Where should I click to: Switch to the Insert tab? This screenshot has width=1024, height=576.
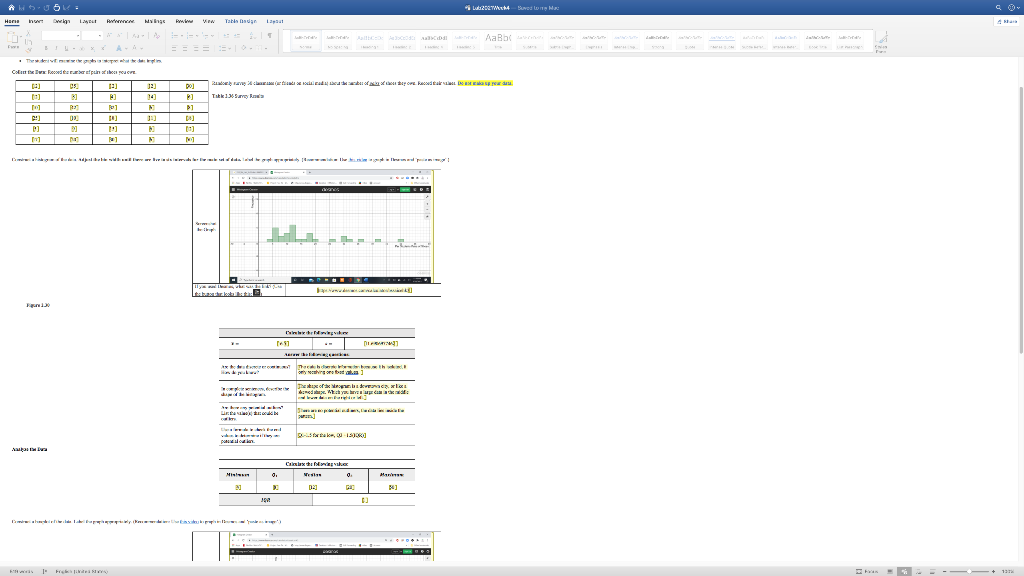[x=36, y=22]
